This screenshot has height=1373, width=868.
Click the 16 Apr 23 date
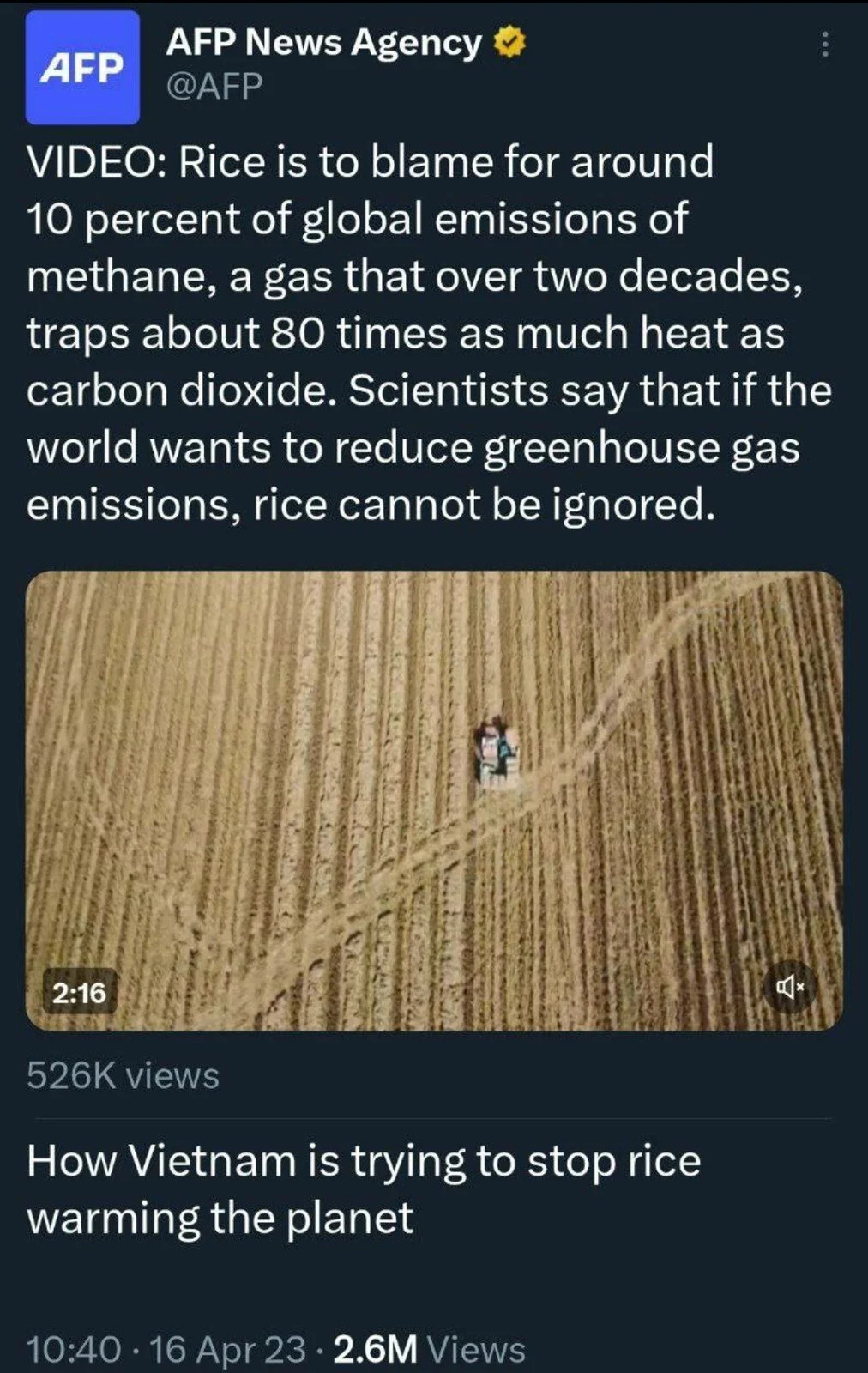tap(227, 1349)
